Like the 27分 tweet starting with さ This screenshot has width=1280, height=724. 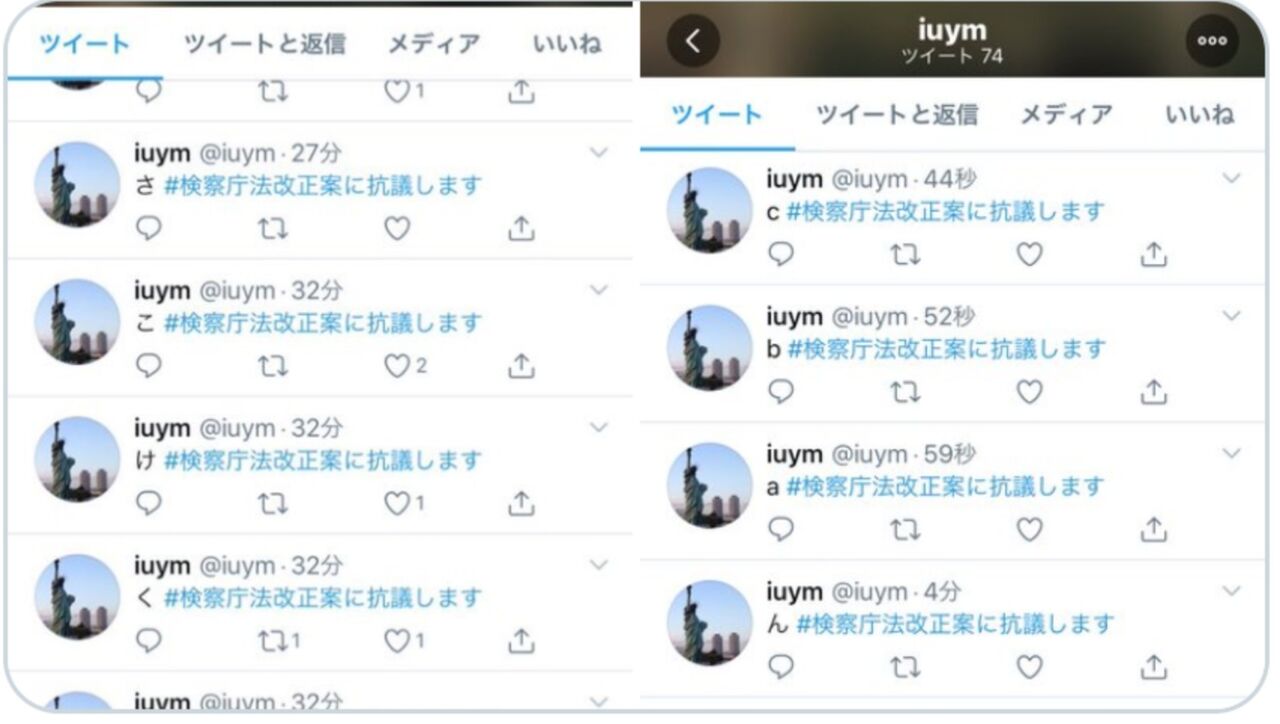(398, 229)
